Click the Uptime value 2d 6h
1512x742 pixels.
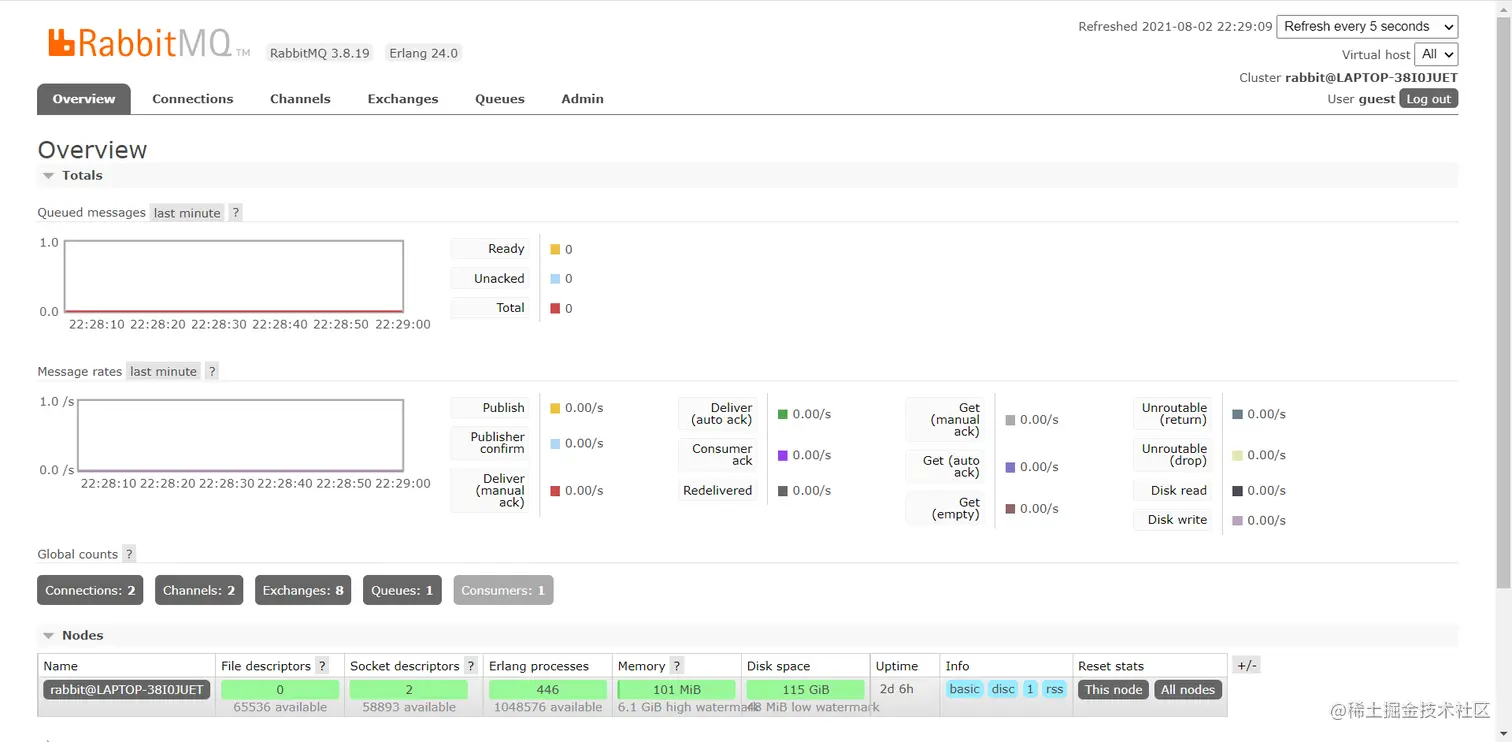click(x=896, y=690)
